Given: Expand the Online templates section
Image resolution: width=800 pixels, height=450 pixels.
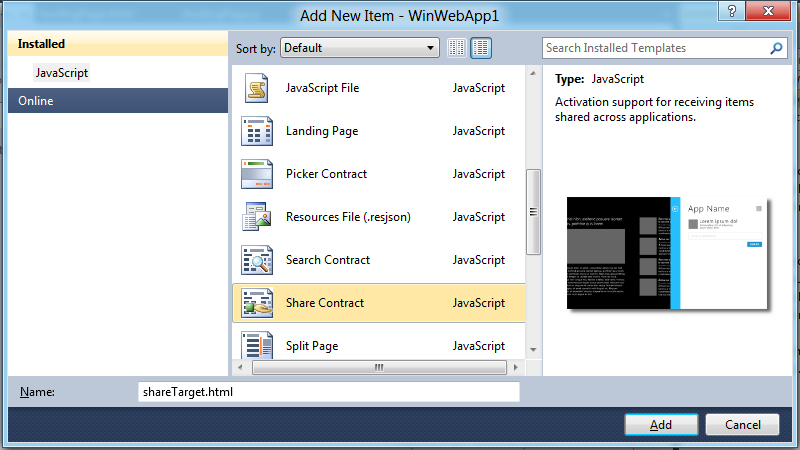Looking at the screenshot, I should point(36,101).
